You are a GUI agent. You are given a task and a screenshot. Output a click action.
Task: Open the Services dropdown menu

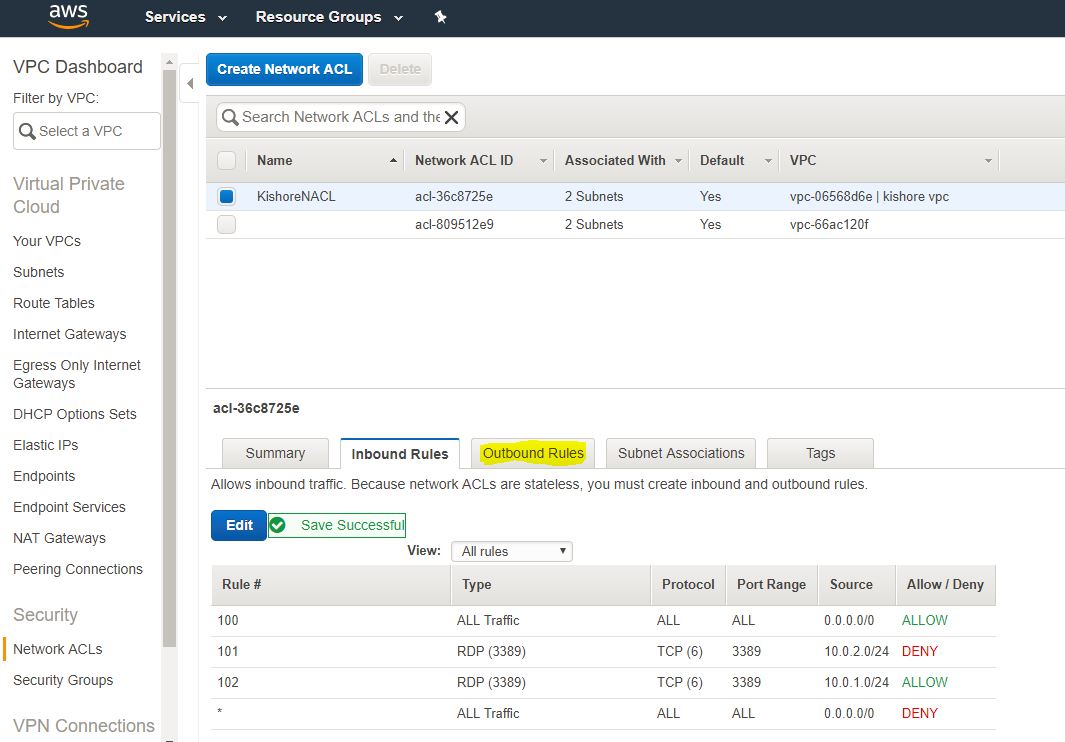[185, 17]
